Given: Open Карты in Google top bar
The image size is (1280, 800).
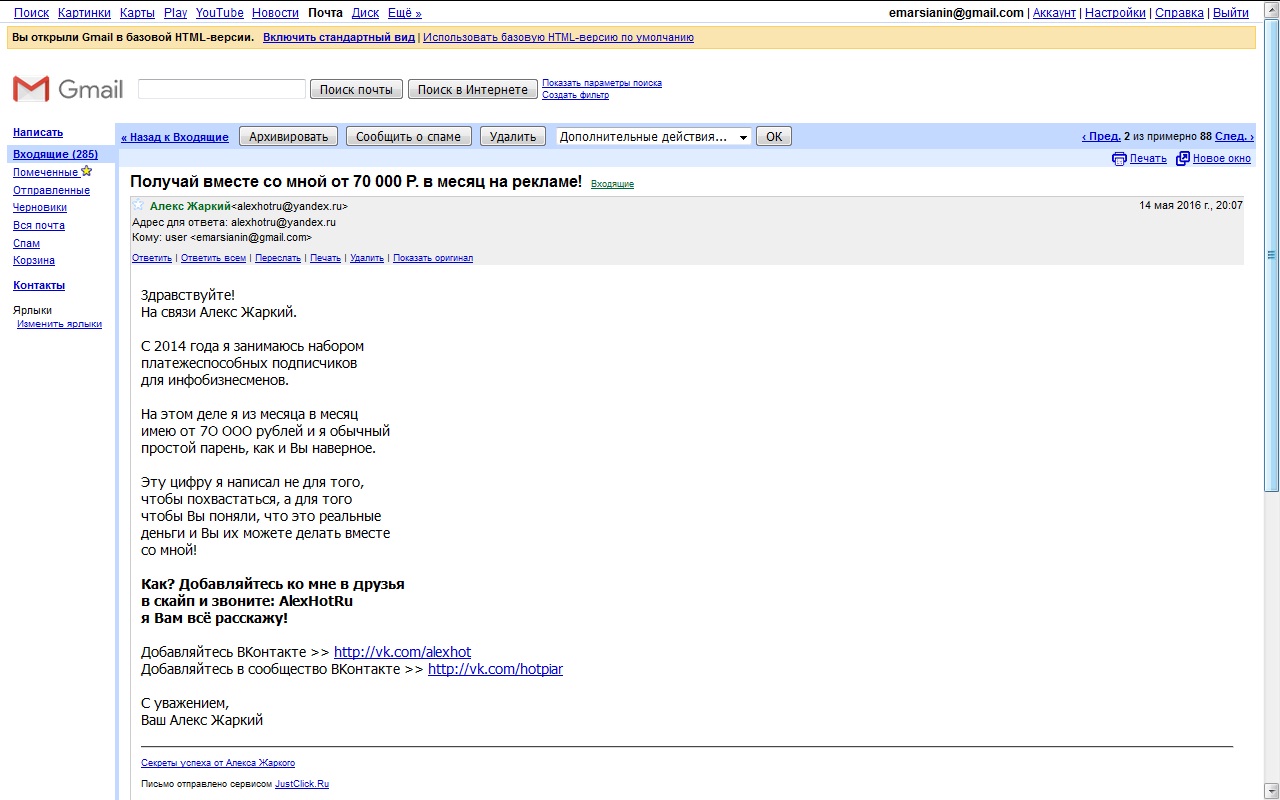Looking at the screenshot, I should click(x=137, y=13).
